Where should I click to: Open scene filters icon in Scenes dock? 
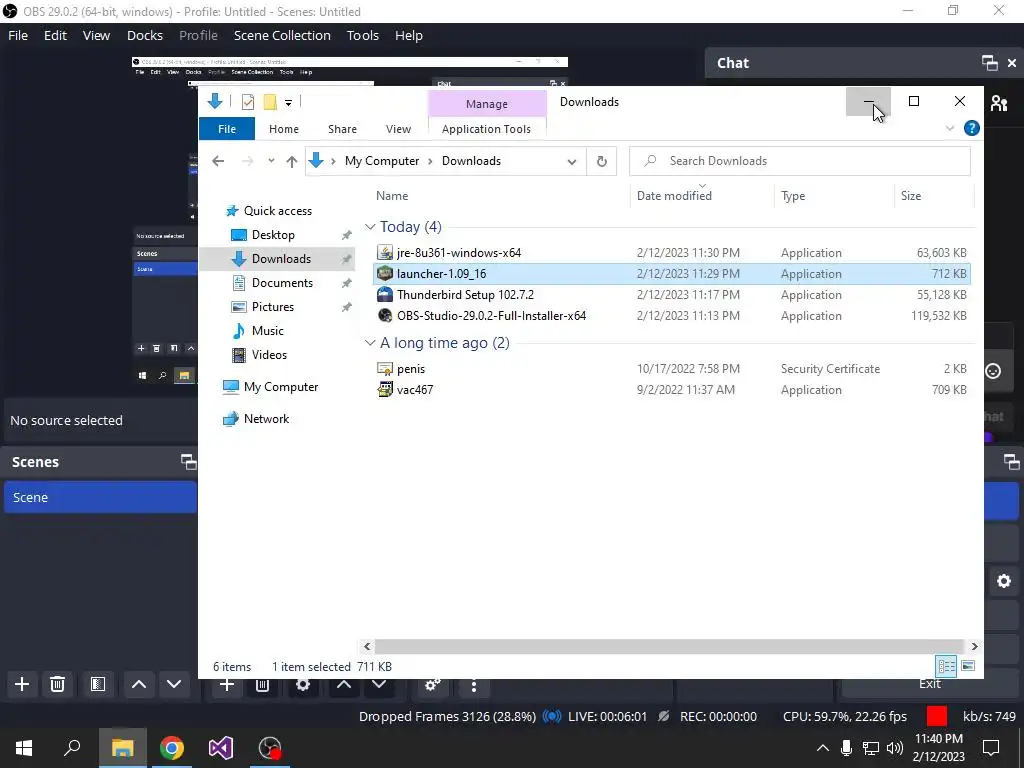(x=98, y=684)
